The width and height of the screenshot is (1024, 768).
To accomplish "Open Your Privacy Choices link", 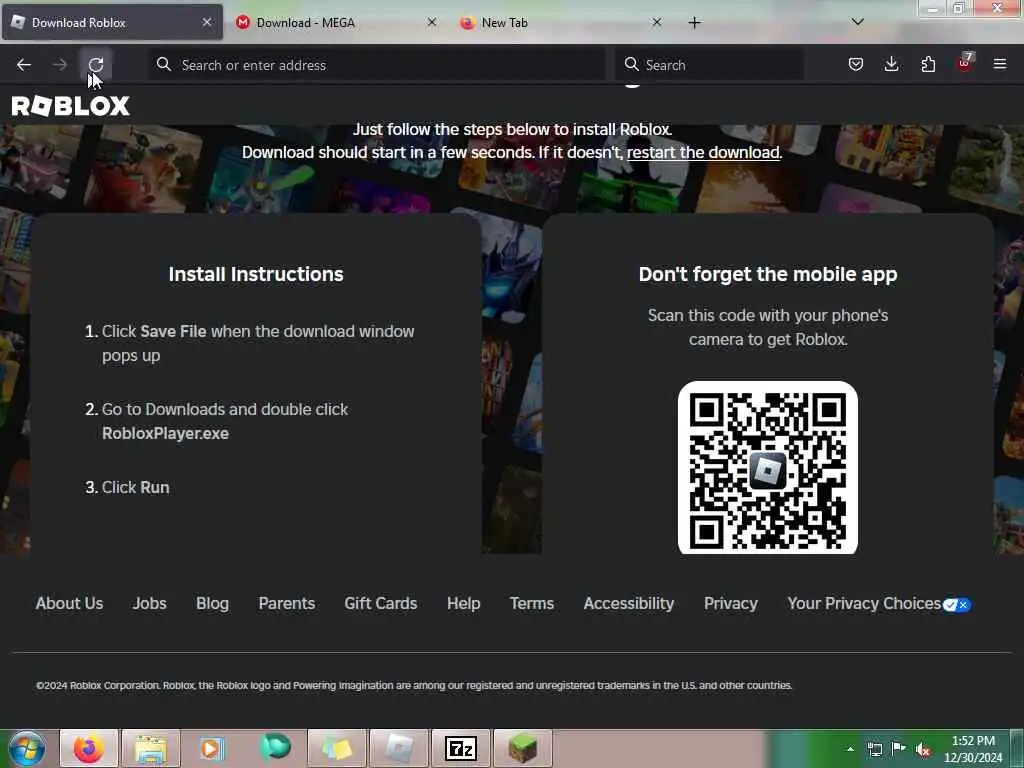I will (879, 603).
